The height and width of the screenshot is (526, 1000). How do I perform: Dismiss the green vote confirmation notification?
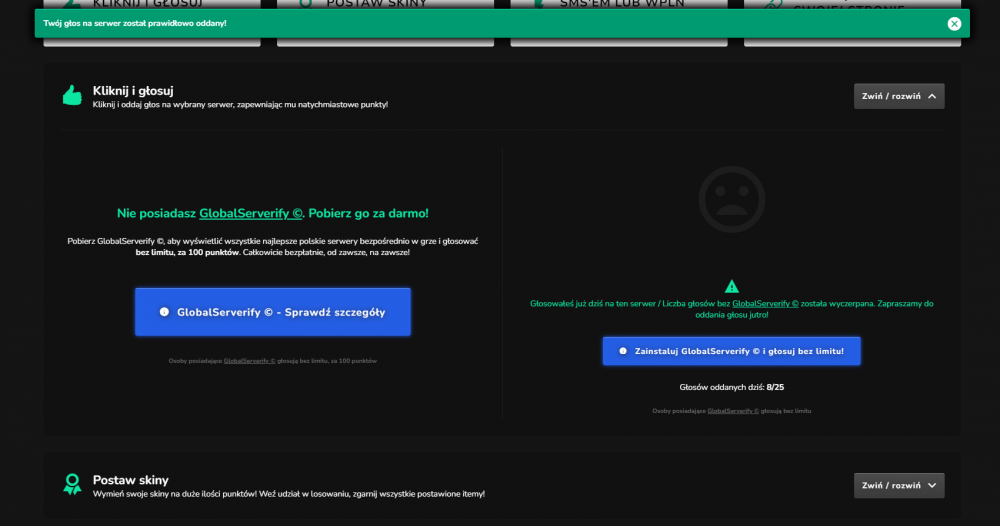coord(953,24)
